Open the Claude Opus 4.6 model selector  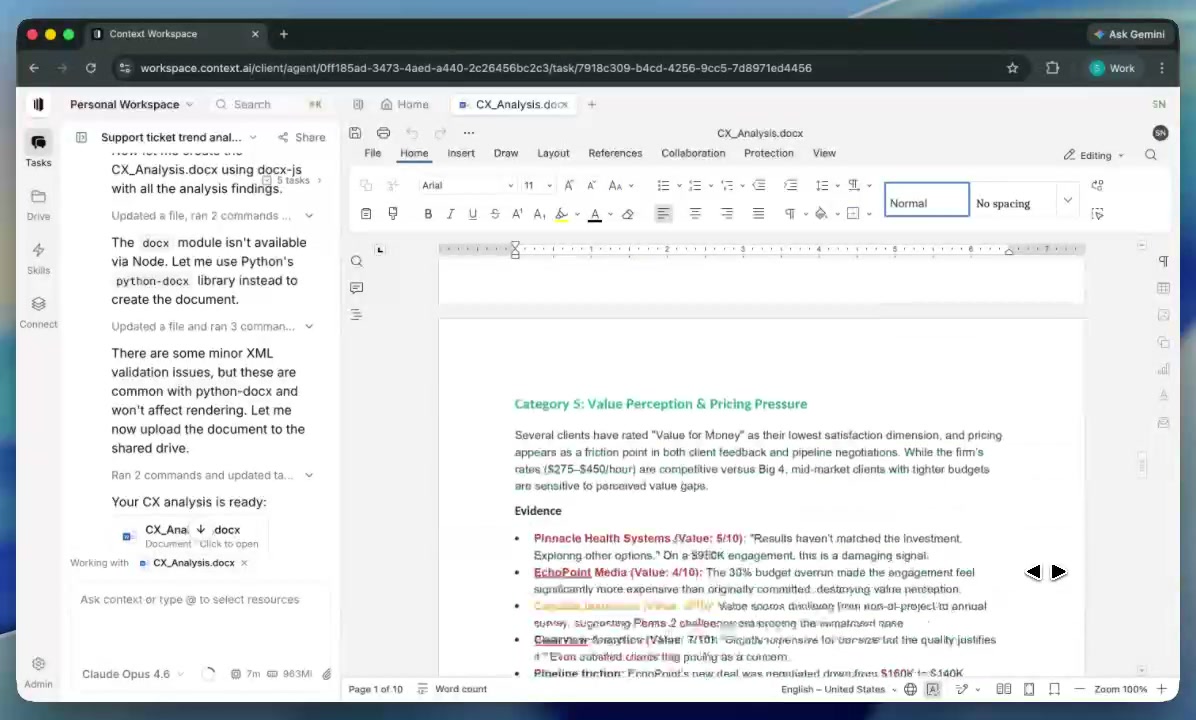133,674
